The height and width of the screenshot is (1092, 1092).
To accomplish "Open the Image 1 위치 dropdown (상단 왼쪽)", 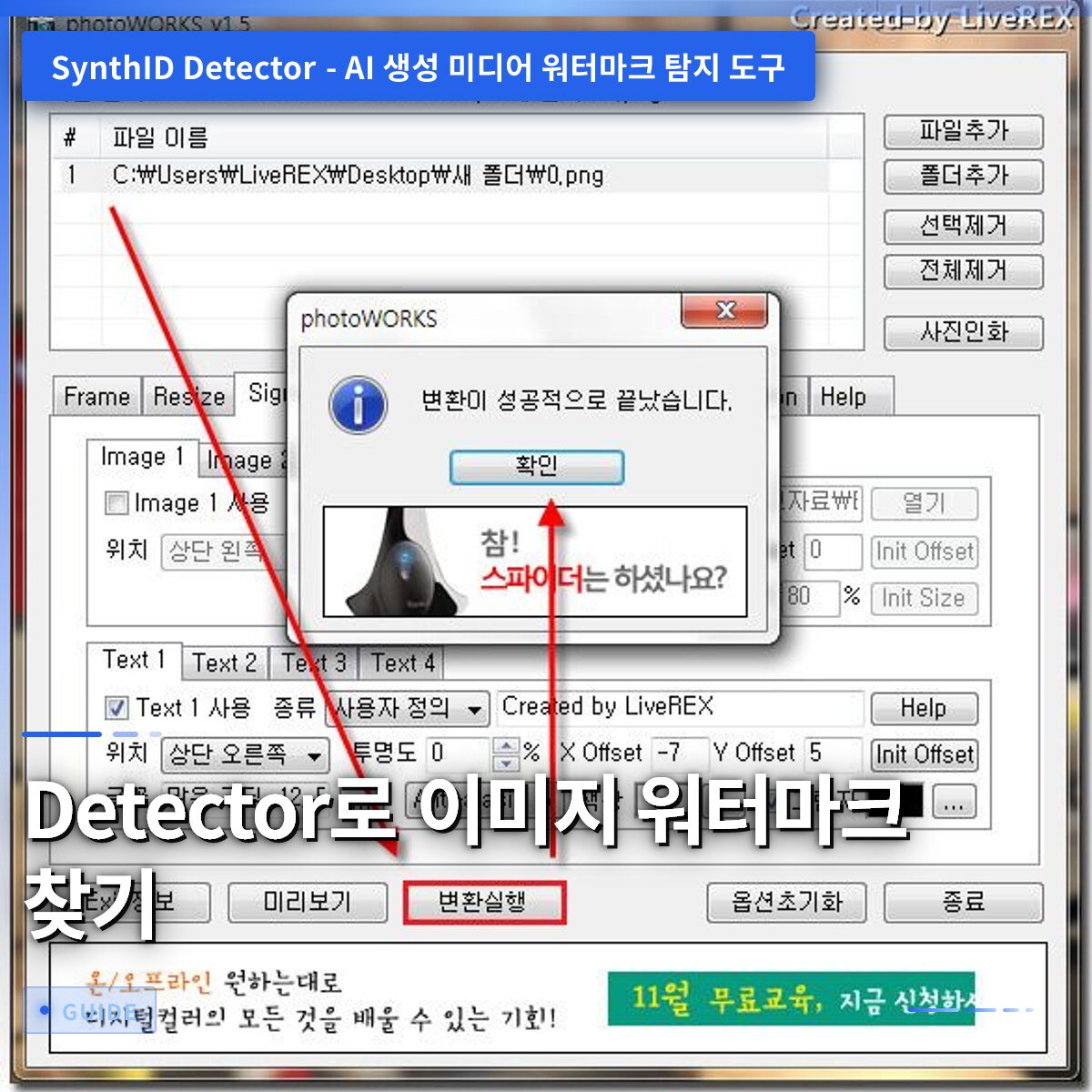I will pos(223,551).
